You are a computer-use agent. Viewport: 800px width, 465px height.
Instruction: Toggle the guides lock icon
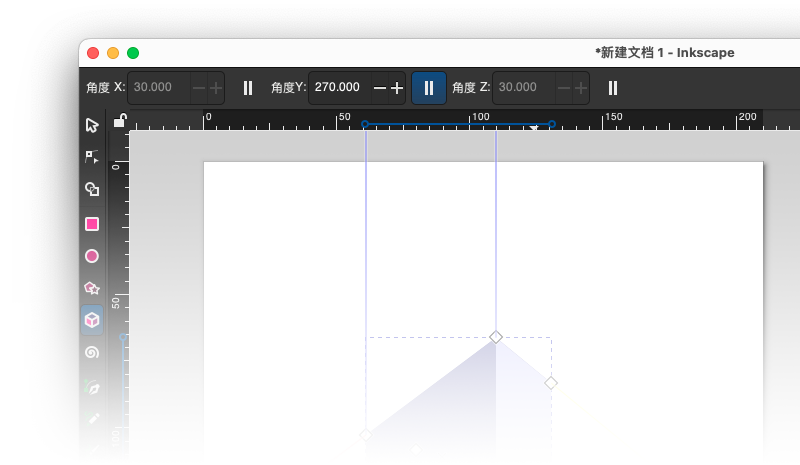[119, 120]
